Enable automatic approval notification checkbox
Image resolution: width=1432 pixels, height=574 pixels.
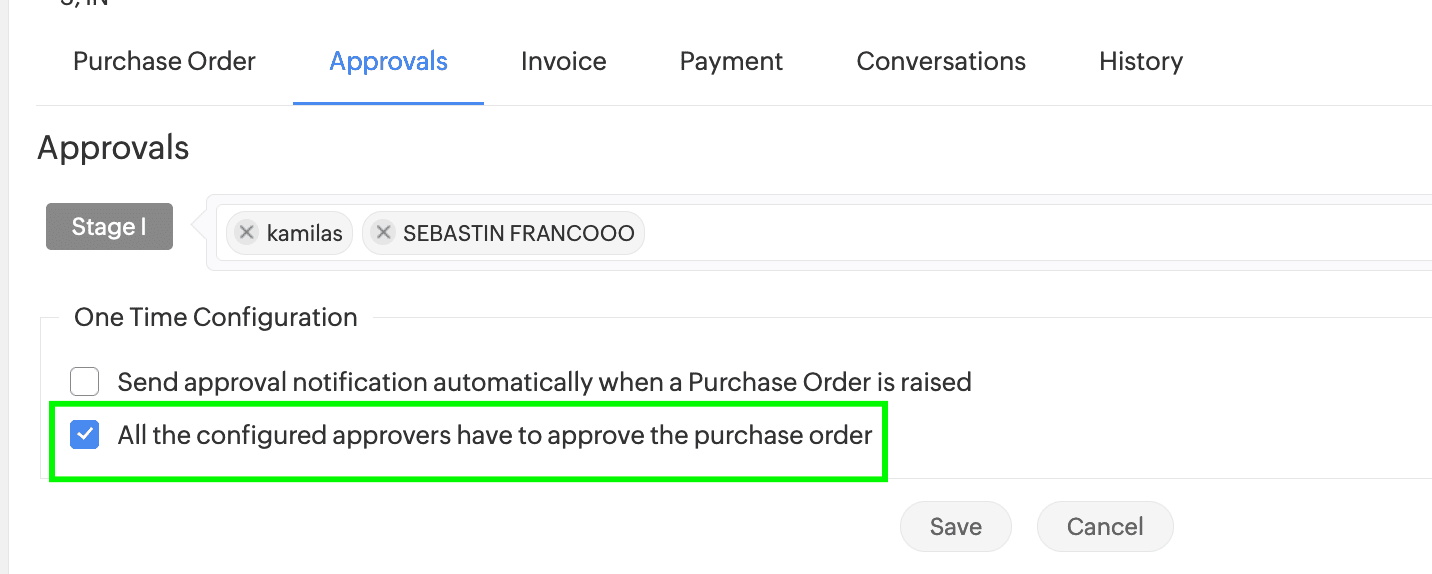point(85,382)
